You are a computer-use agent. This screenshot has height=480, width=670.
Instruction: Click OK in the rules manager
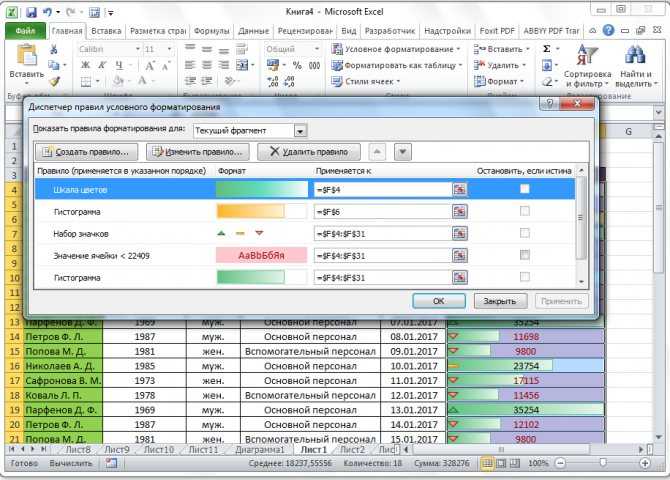pyautogui.click(x=439, y=301)
